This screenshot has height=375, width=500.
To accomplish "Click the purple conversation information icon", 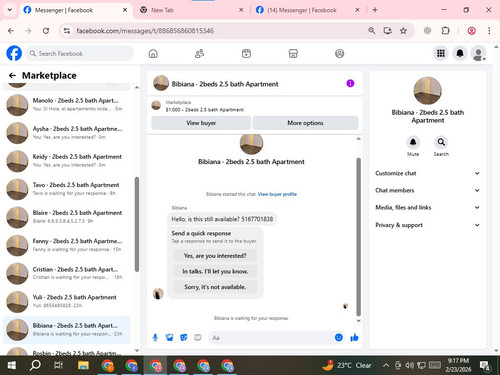I will click(x=350, y=83).
